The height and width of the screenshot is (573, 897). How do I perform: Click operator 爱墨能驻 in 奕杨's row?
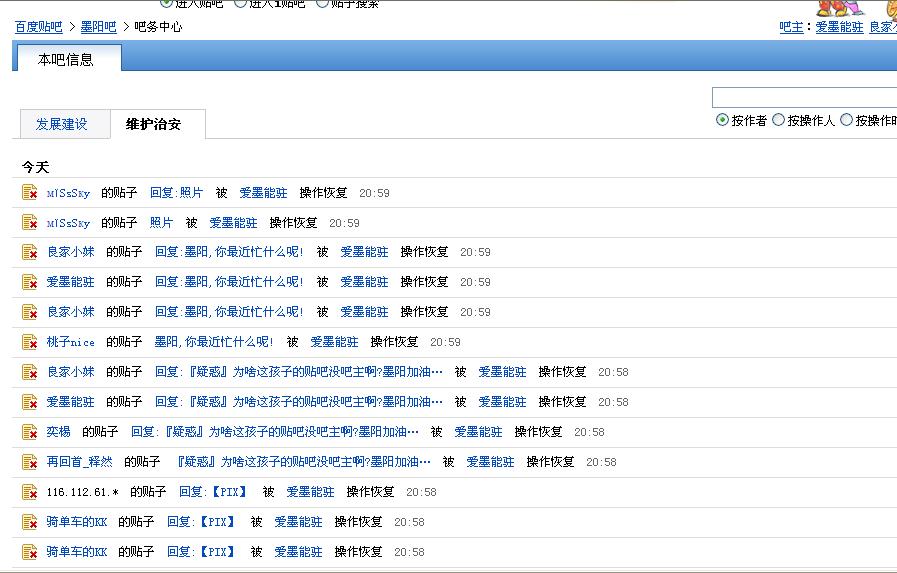point(478,432)
